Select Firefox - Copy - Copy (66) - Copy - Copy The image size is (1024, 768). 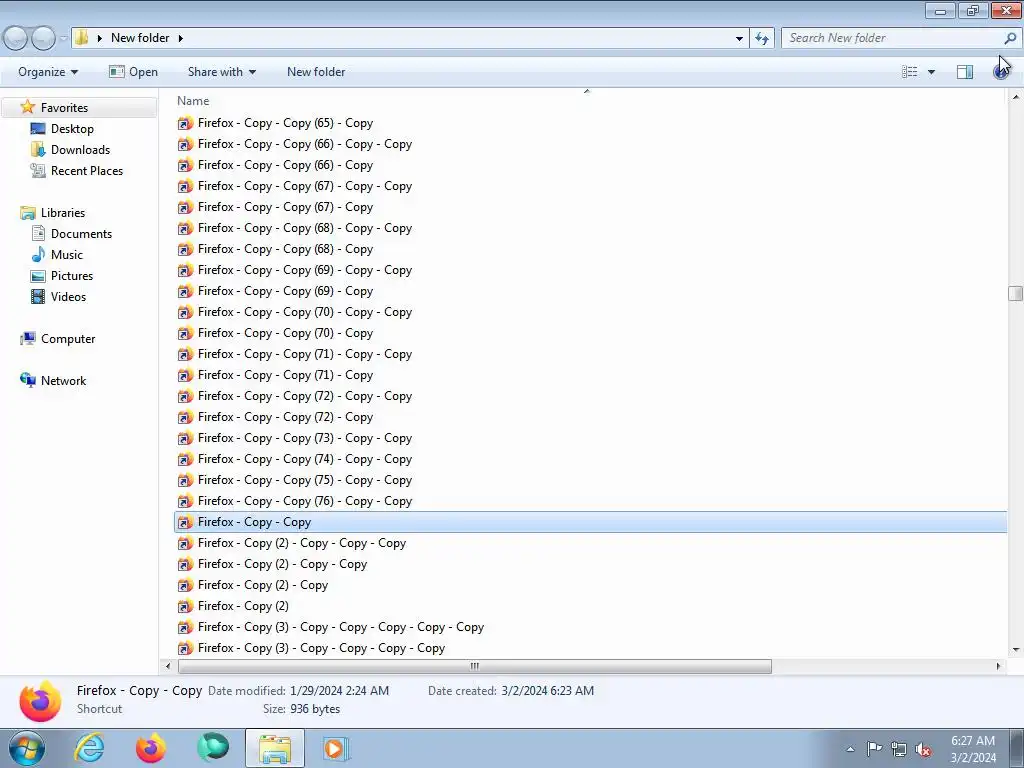(x=295, y=144)
